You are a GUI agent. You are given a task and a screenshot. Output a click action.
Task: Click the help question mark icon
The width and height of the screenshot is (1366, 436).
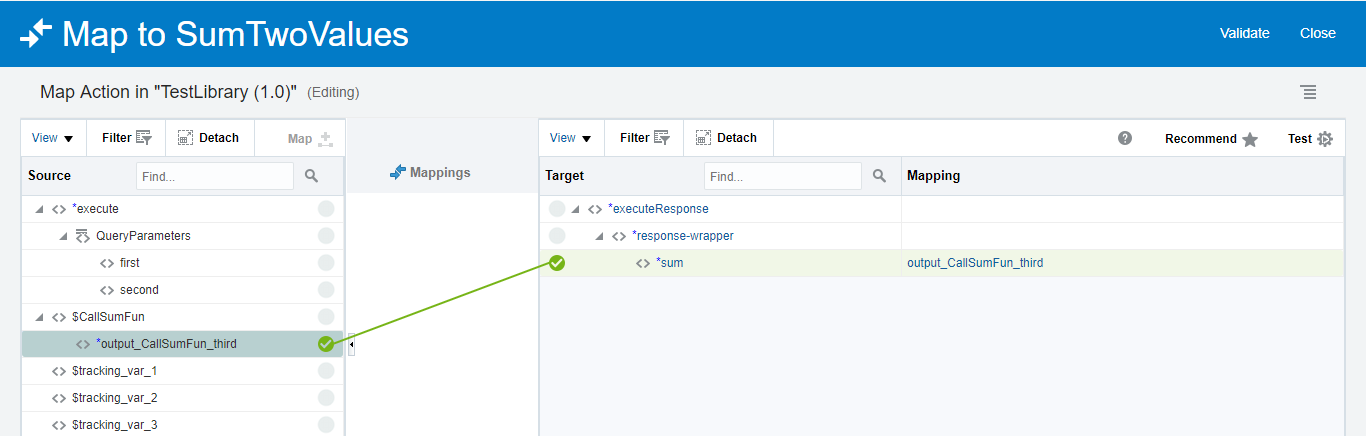click(x=1125, y=138)
